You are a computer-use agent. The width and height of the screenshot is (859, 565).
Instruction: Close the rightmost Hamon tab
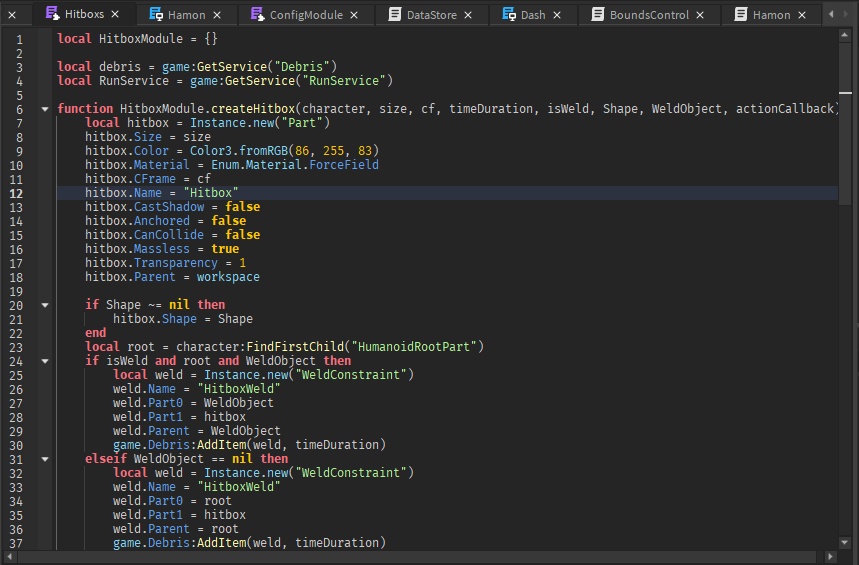click(x=802, y=15)
